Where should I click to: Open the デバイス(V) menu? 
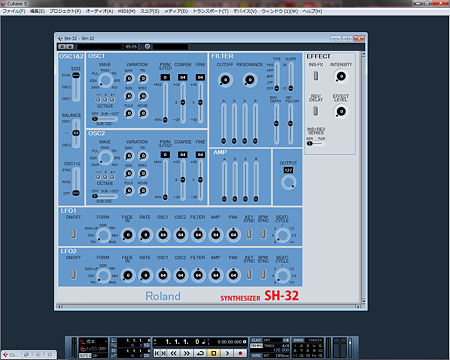coord(245,11)
